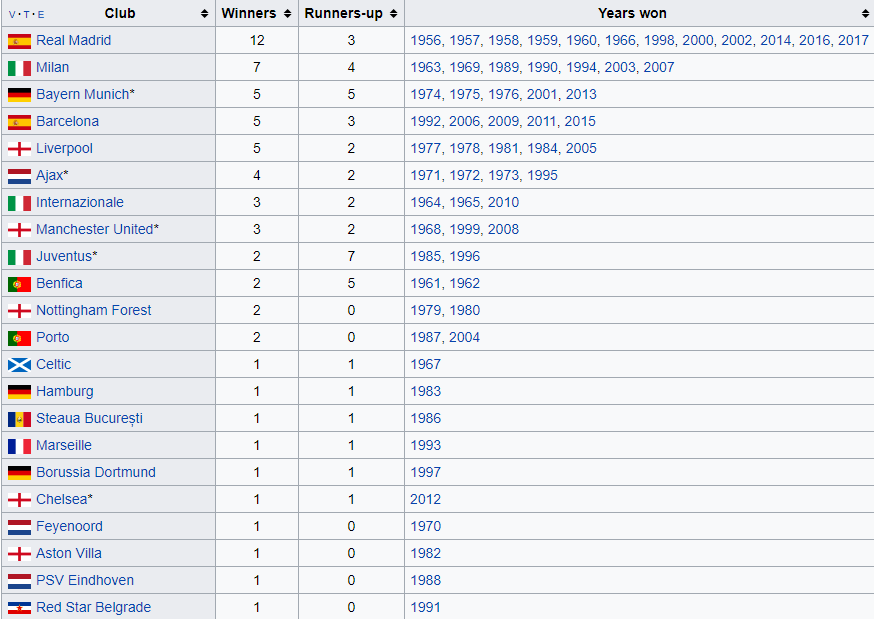Sort by Years won using its arrows
This screenshot has height=619, width=874.
(x=866, y=13)
